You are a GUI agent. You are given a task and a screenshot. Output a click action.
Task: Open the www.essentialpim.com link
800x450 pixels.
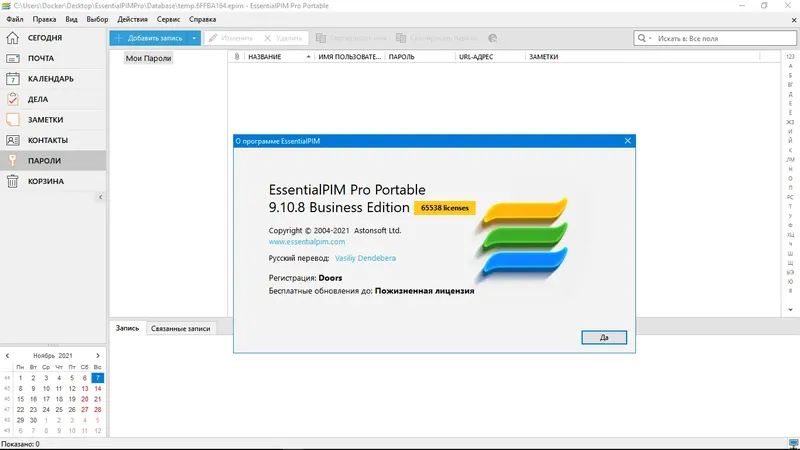click(307, 242)
